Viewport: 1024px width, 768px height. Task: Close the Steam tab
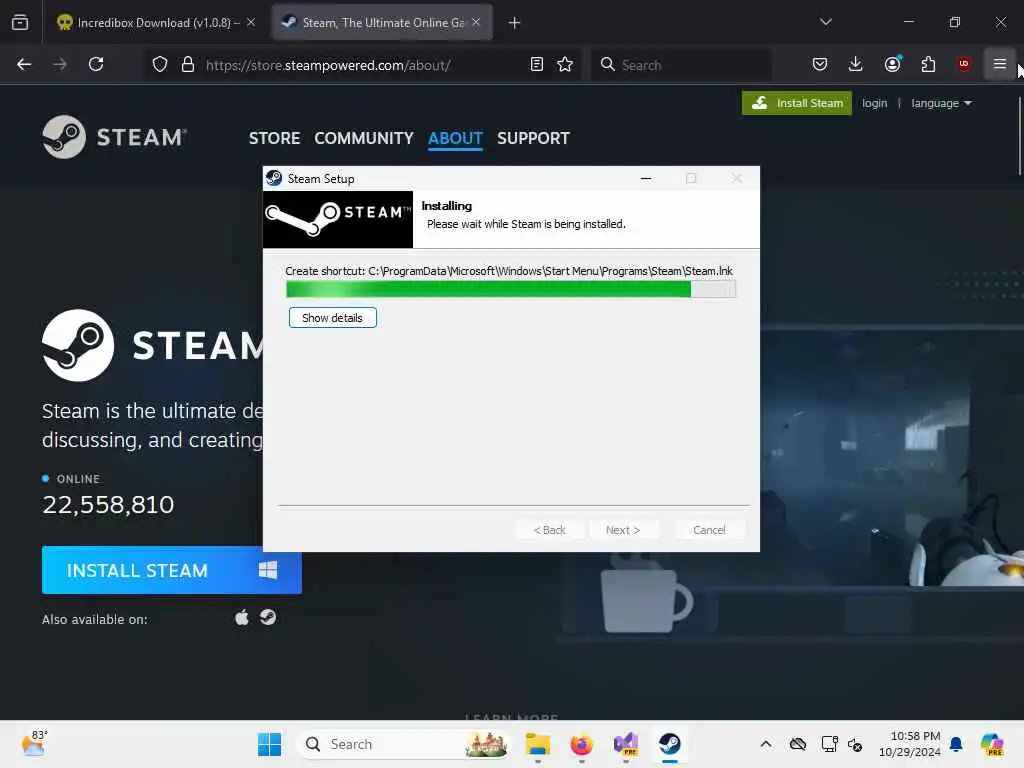476,22
